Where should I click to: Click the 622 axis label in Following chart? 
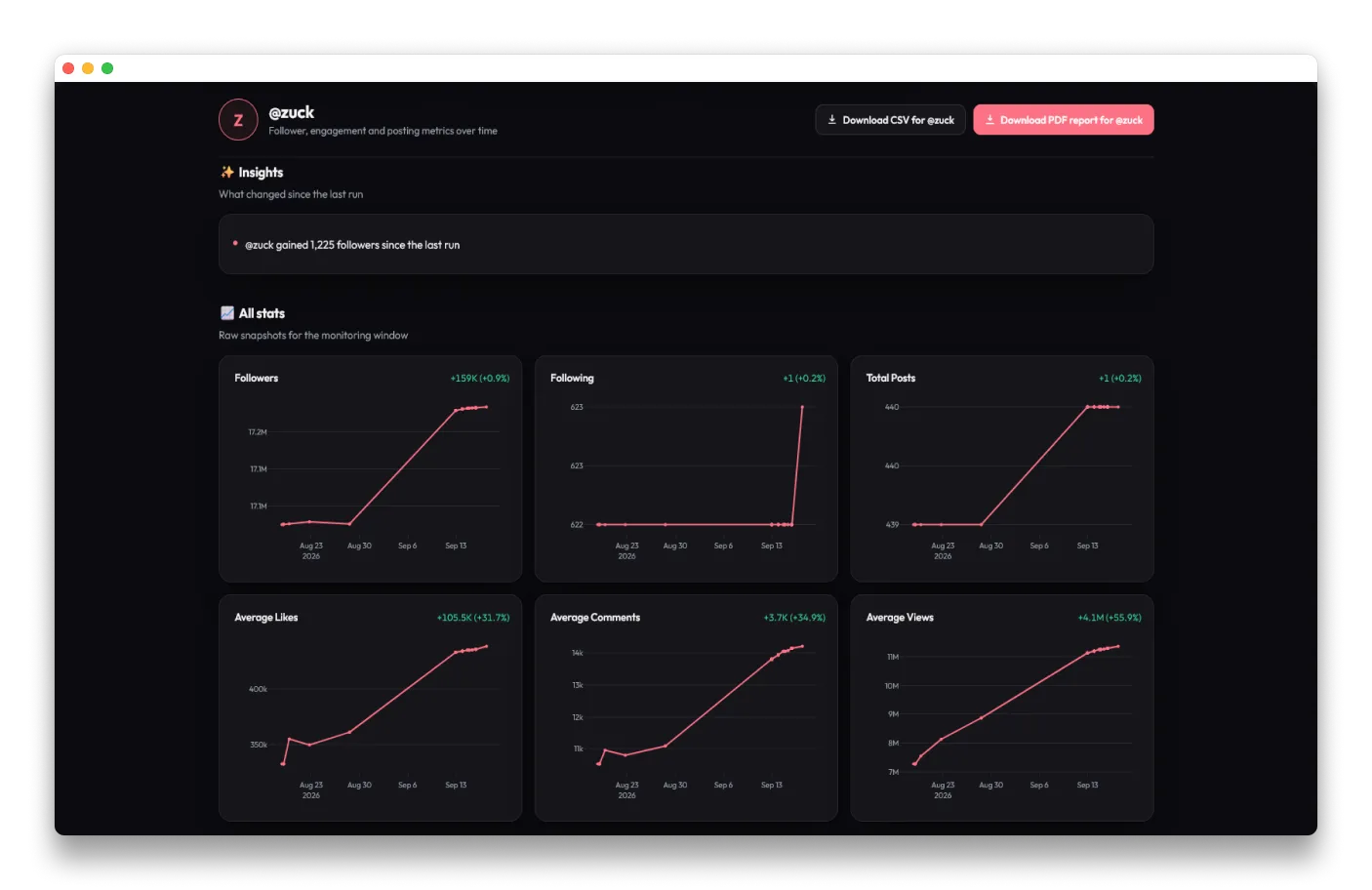pyautogui.click(x=577, y=525)
